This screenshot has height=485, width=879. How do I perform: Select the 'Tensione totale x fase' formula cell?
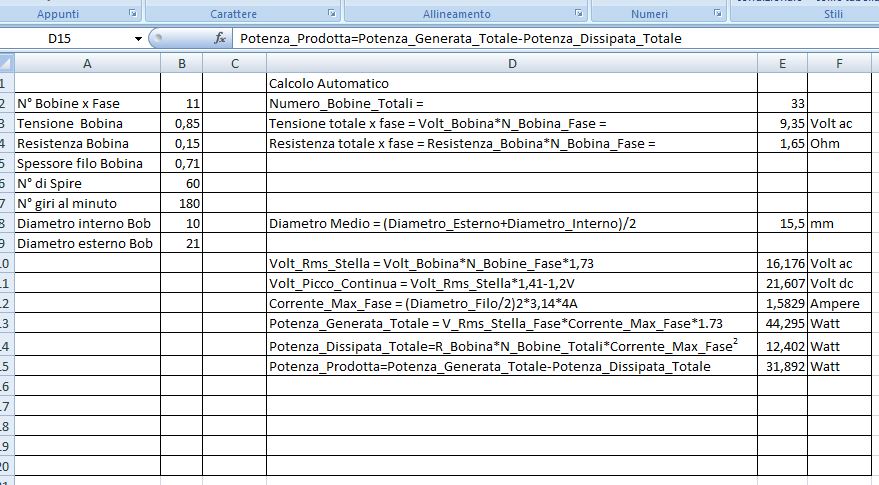pyautogui.click(x=512, y=123)
